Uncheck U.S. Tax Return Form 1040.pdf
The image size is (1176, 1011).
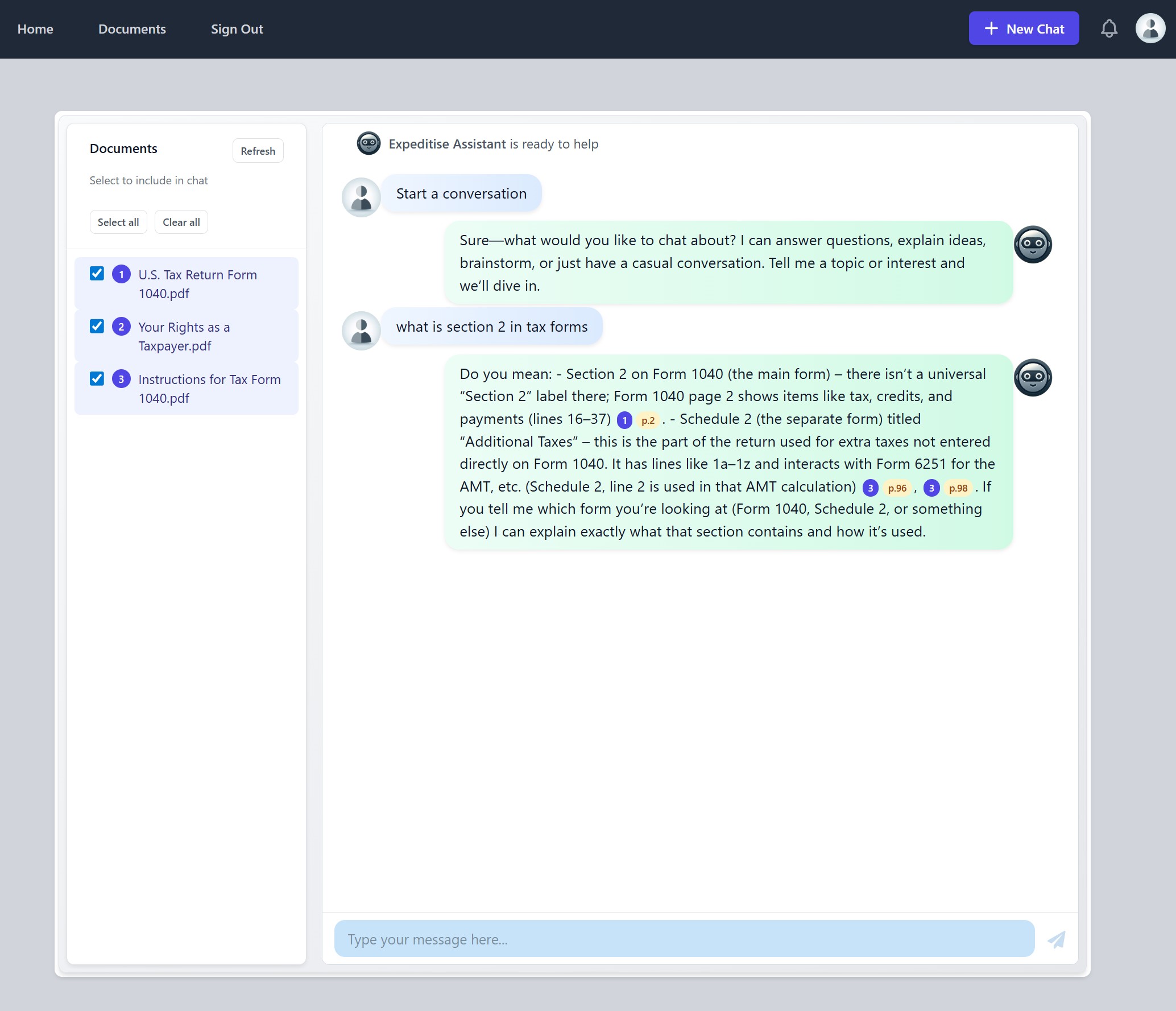click(97, 274)
